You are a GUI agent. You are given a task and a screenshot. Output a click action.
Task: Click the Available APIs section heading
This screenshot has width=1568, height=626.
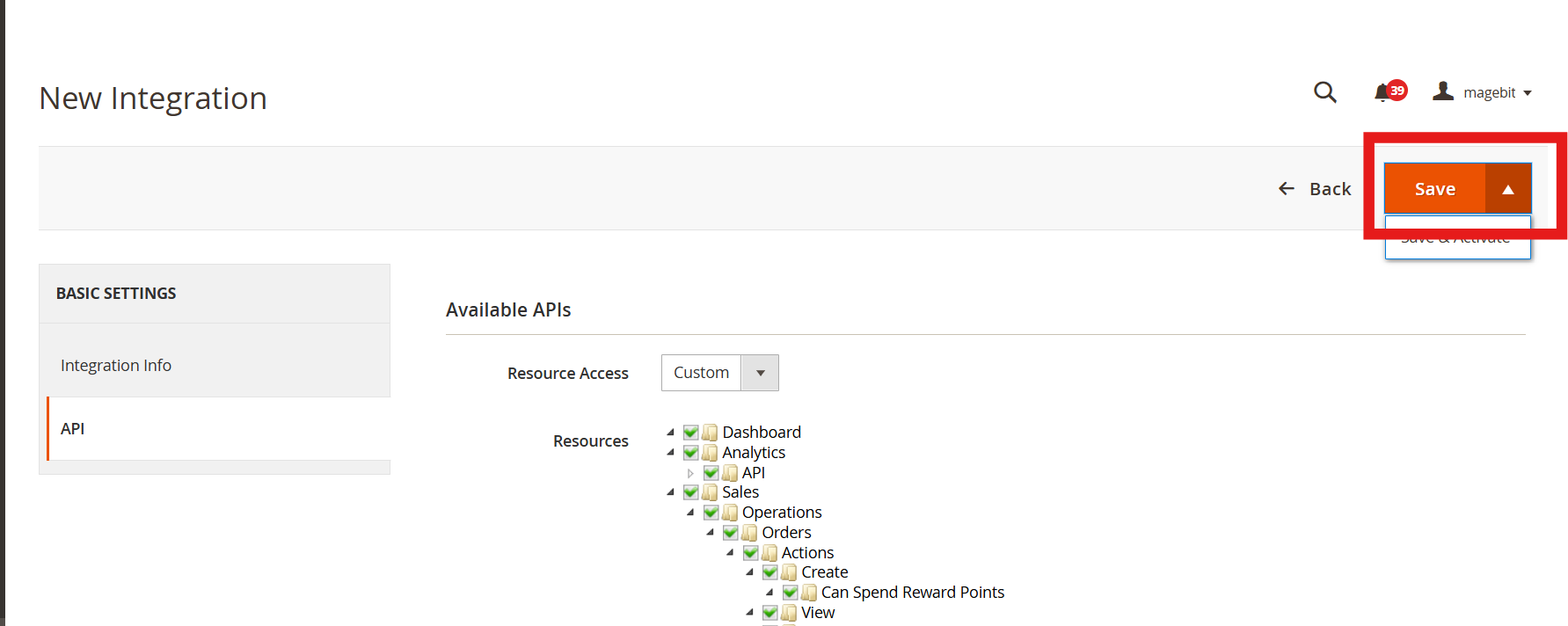click(508, 309)
